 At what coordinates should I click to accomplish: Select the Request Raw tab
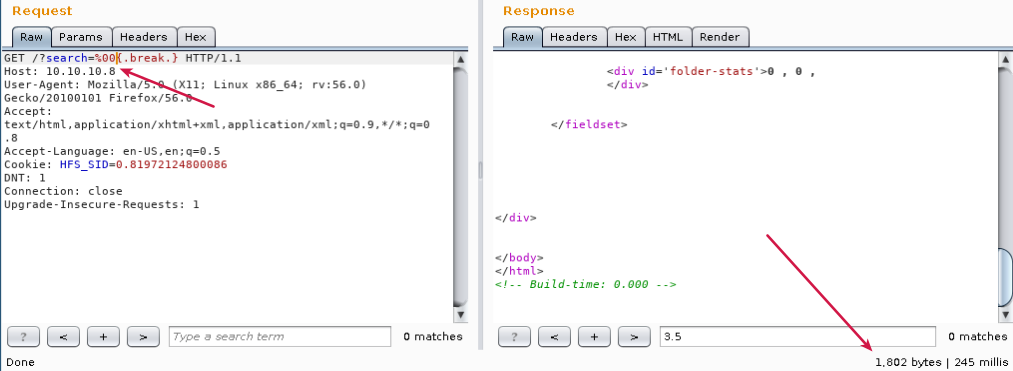pyautogui.click(x=32, y=37)
